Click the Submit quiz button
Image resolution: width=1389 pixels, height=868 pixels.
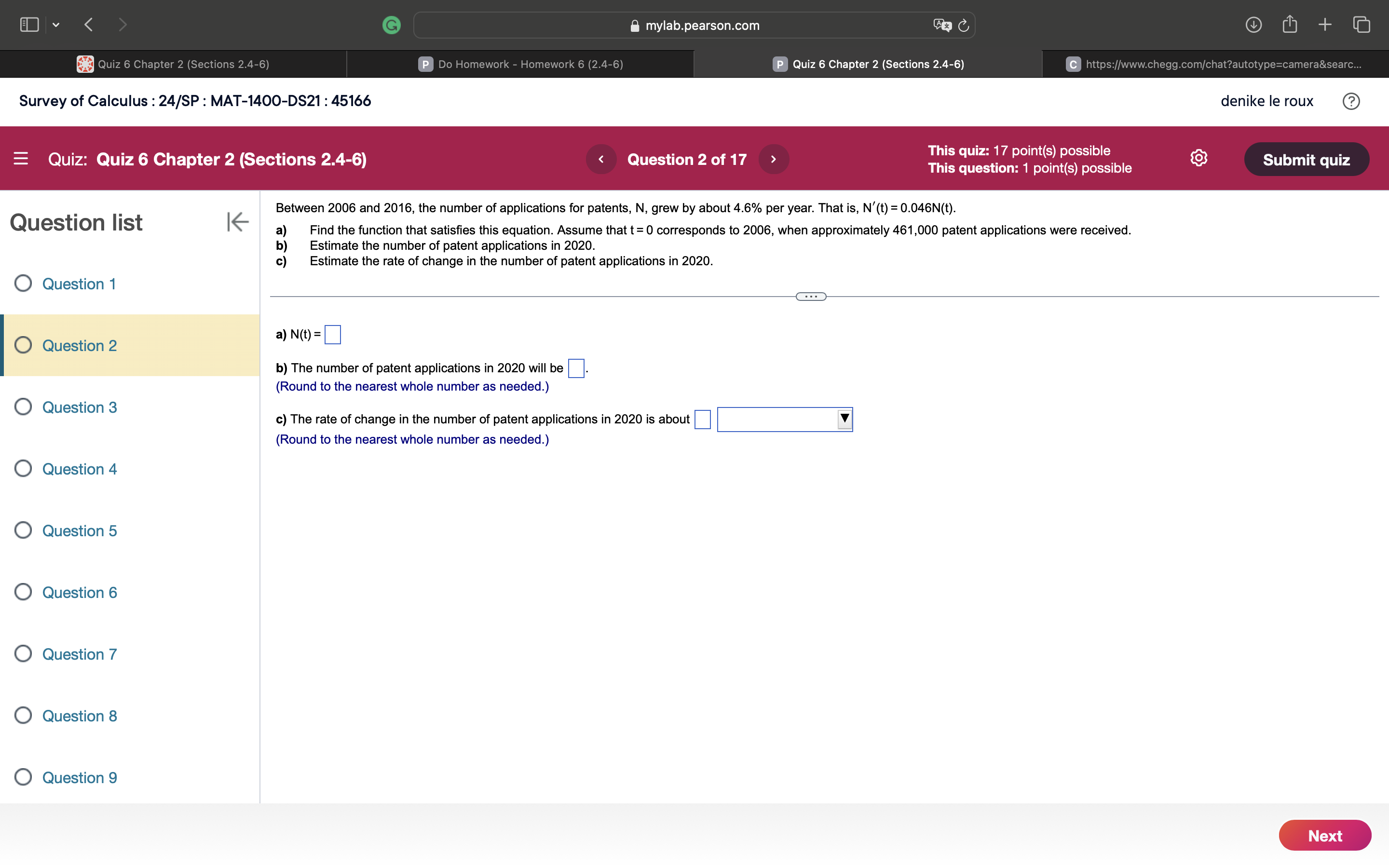point(1307,159)
